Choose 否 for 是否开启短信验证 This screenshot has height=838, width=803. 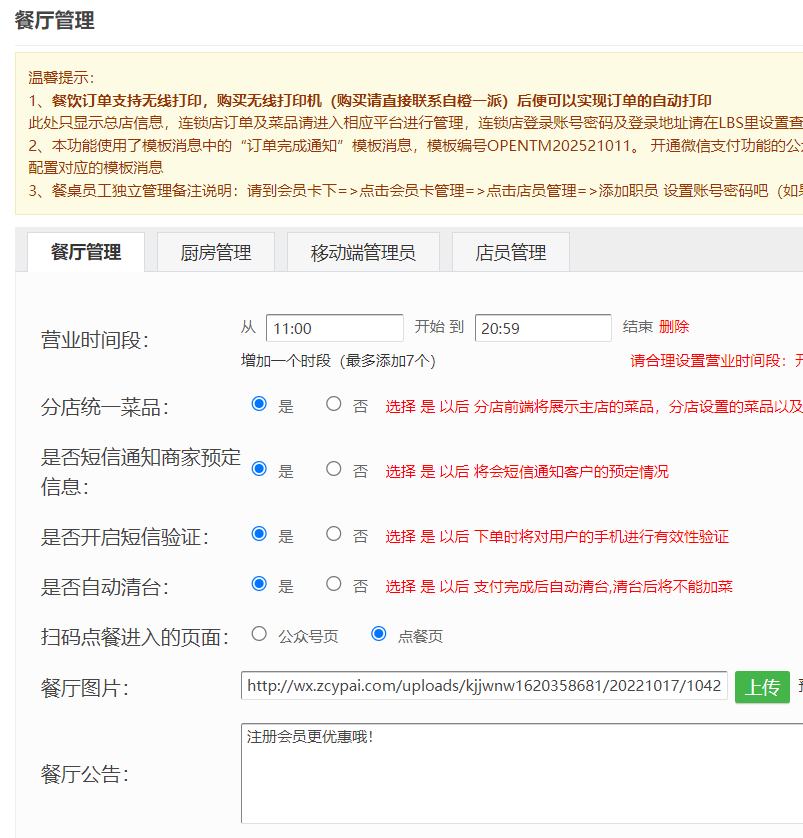click(334, 534)
